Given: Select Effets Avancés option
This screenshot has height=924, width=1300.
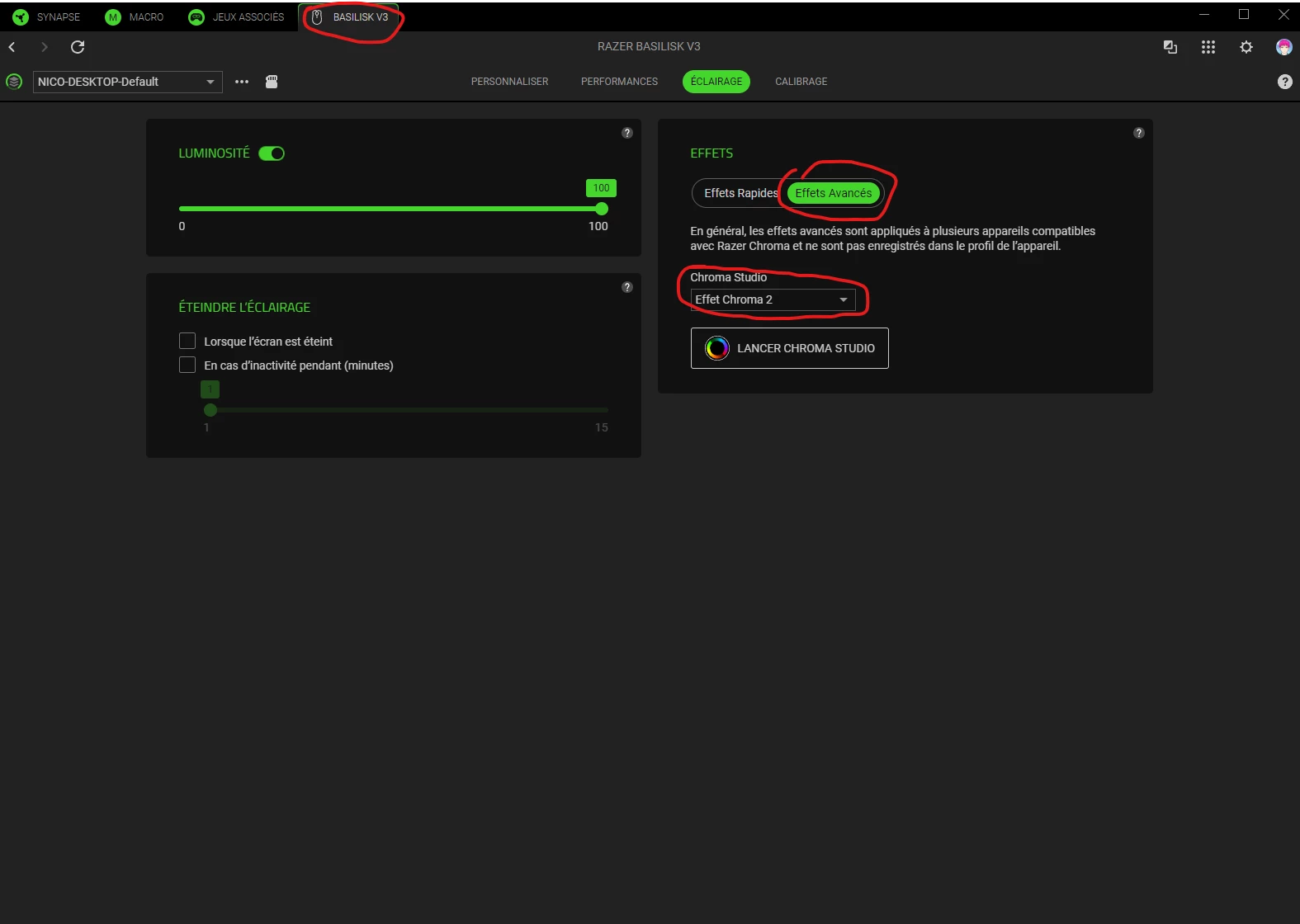Looking at the screenshot, I should (x=834, y=193).
